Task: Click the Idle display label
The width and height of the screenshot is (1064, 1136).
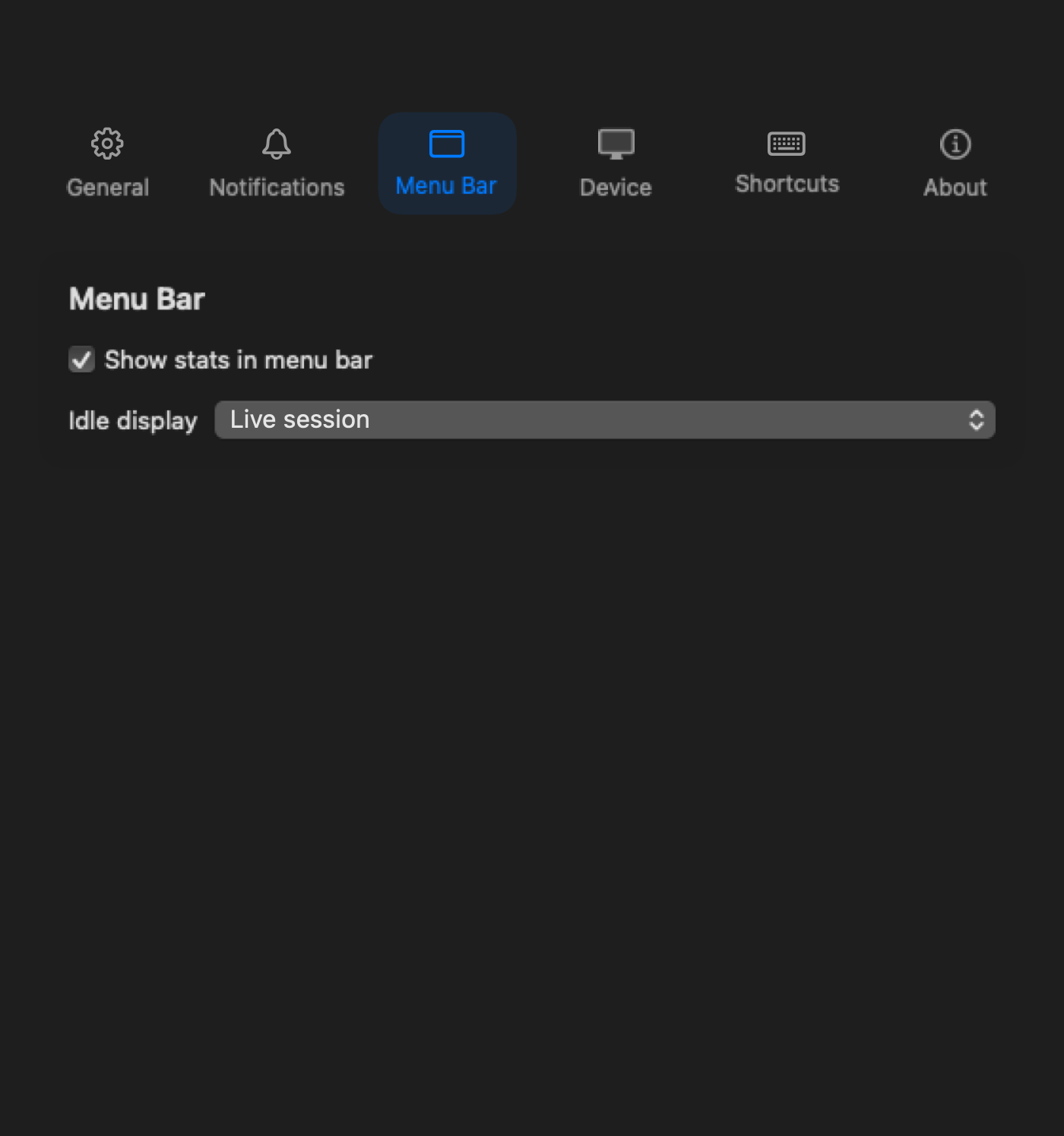Action: click(132, 419)
